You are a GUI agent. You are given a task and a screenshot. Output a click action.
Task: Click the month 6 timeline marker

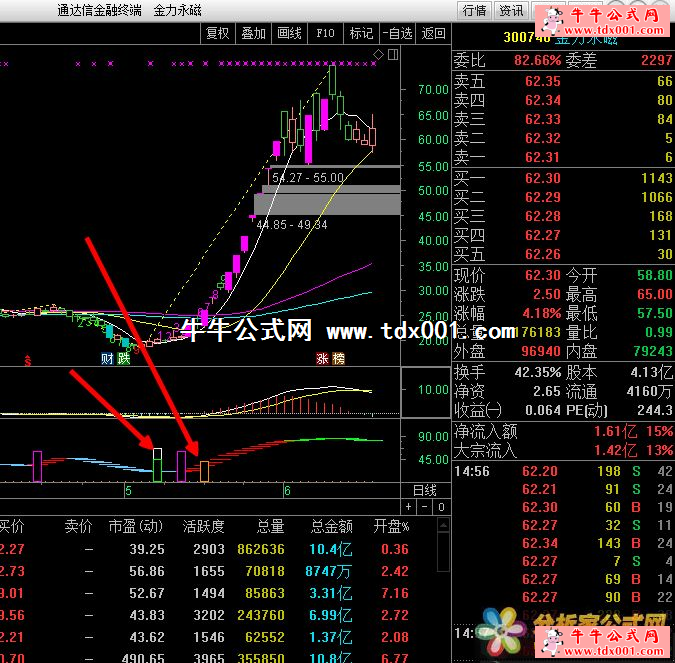click(x=287, y=490)
